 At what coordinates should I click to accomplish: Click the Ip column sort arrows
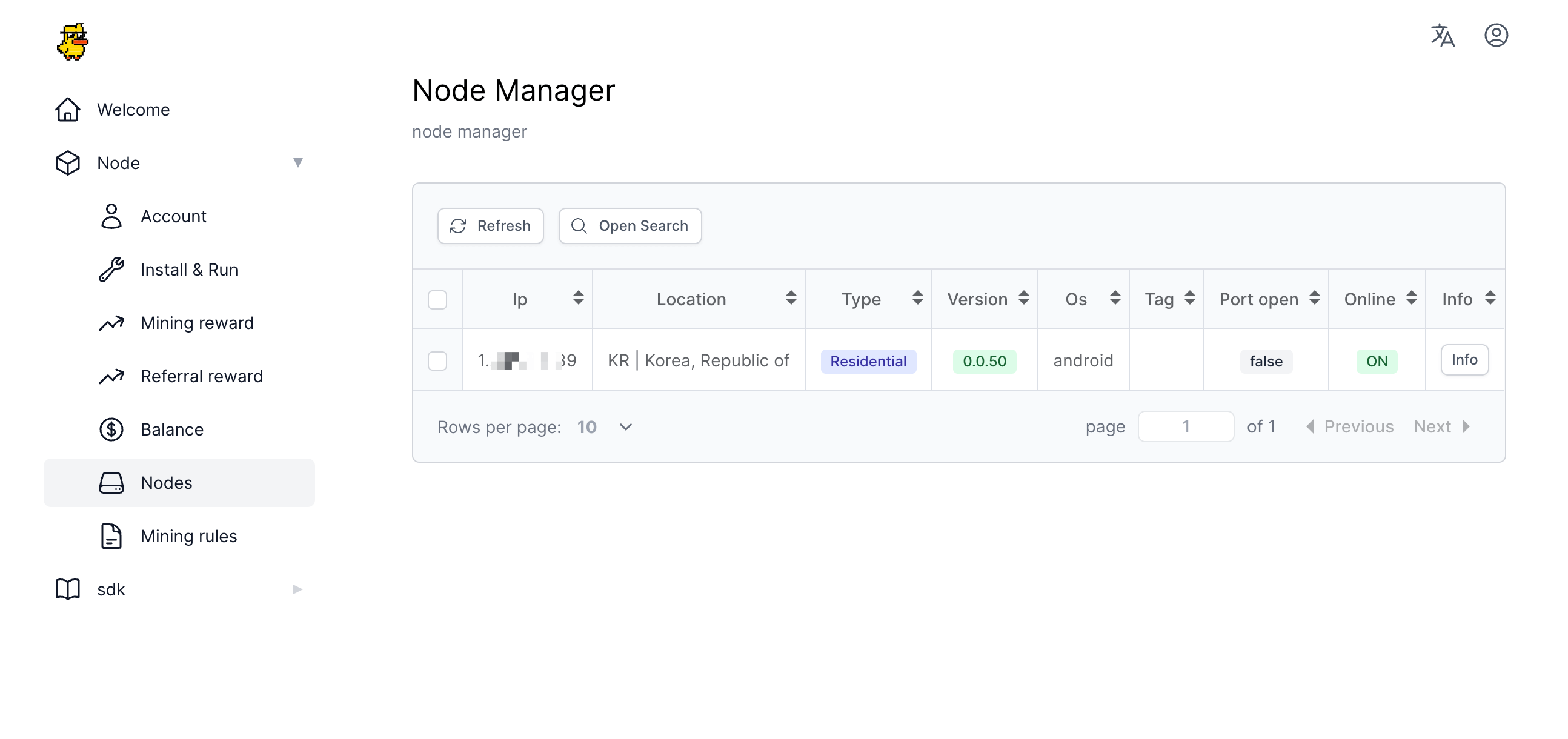tap(577, 298)
